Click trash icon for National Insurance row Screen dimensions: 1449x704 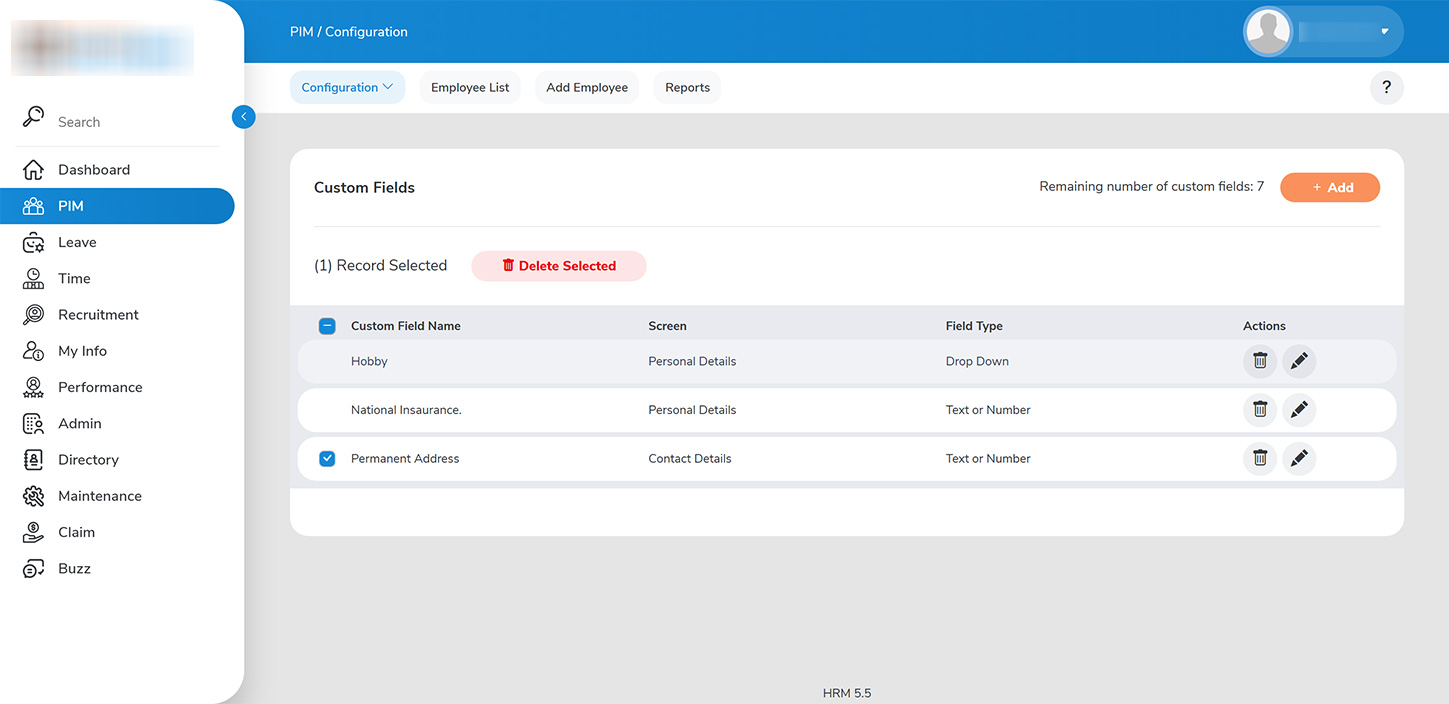click(x=1260, y=409)
